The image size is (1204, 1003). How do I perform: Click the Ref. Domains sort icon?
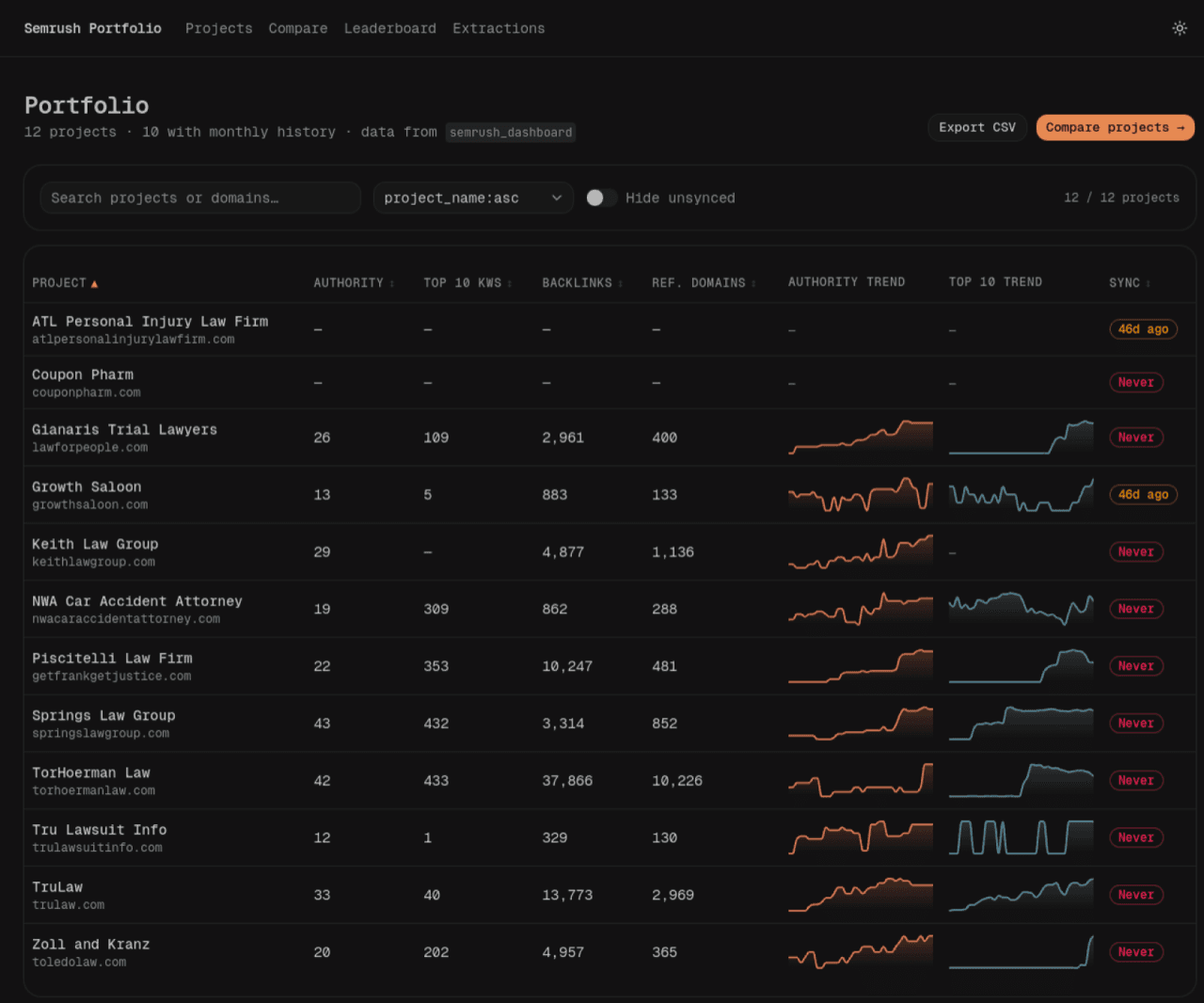pos(753,283)
